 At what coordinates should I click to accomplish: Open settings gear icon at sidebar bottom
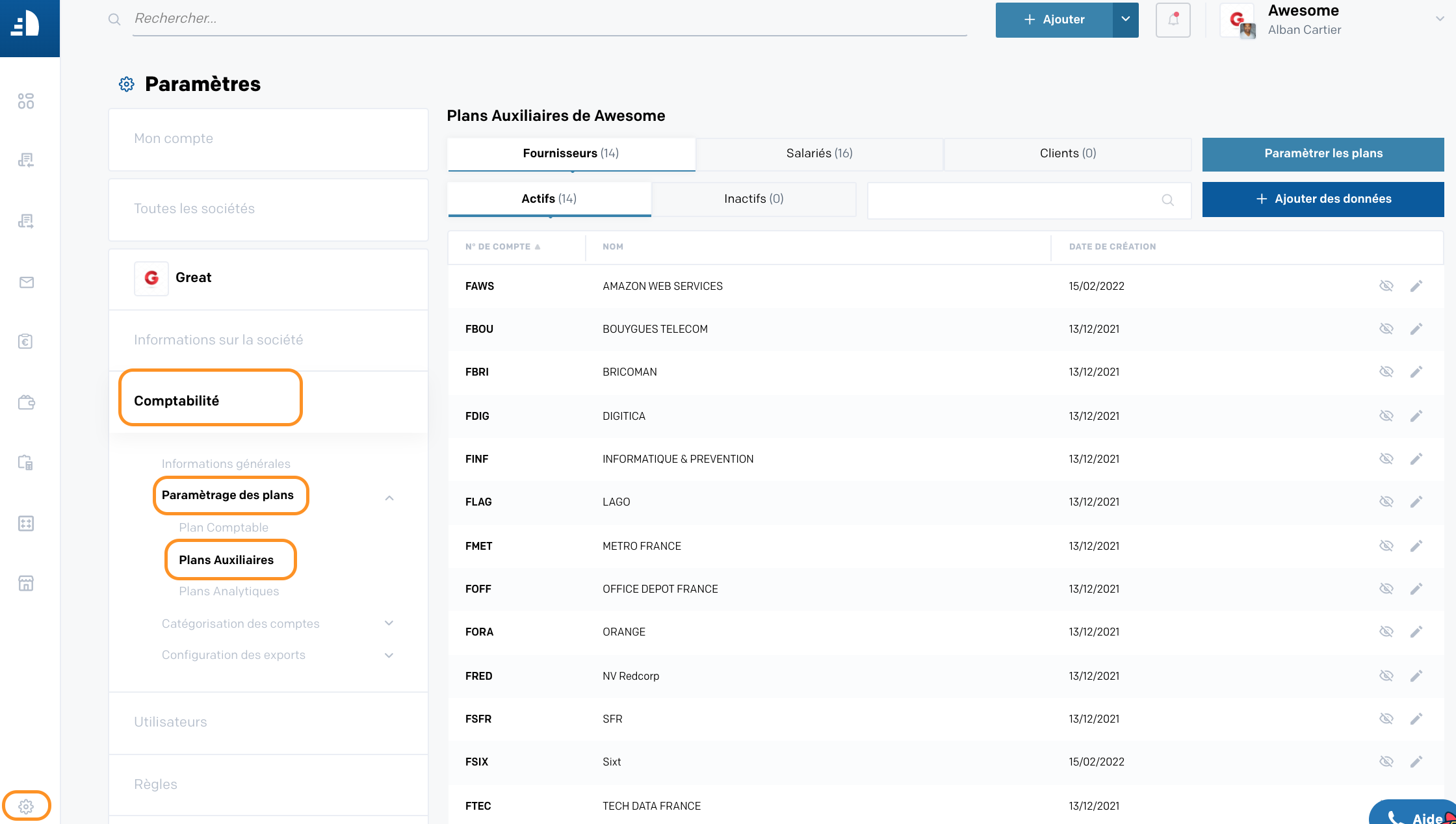26,806
